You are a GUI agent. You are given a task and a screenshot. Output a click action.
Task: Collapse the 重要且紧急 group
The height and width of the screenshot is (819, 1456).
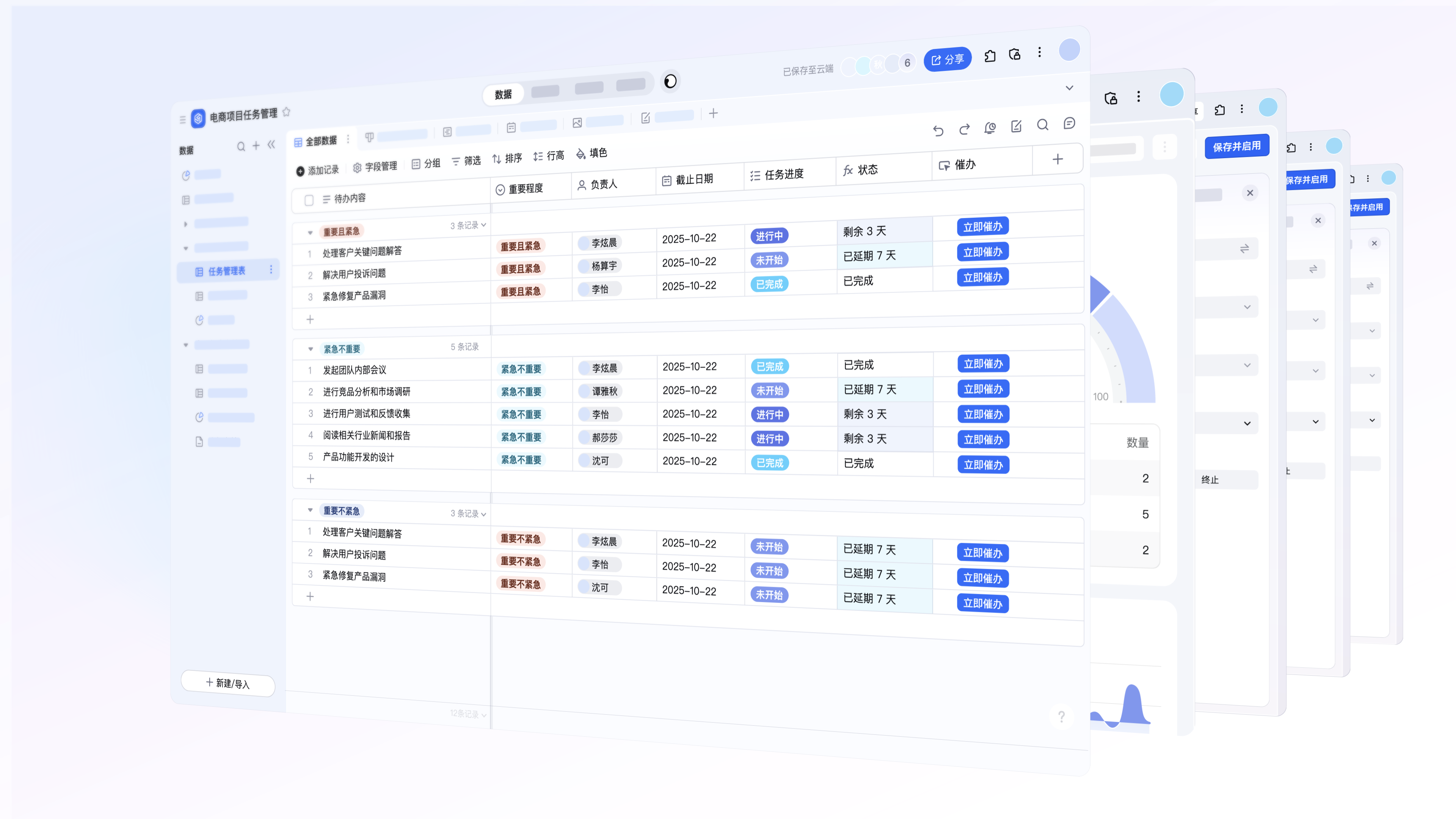(310, 233)
